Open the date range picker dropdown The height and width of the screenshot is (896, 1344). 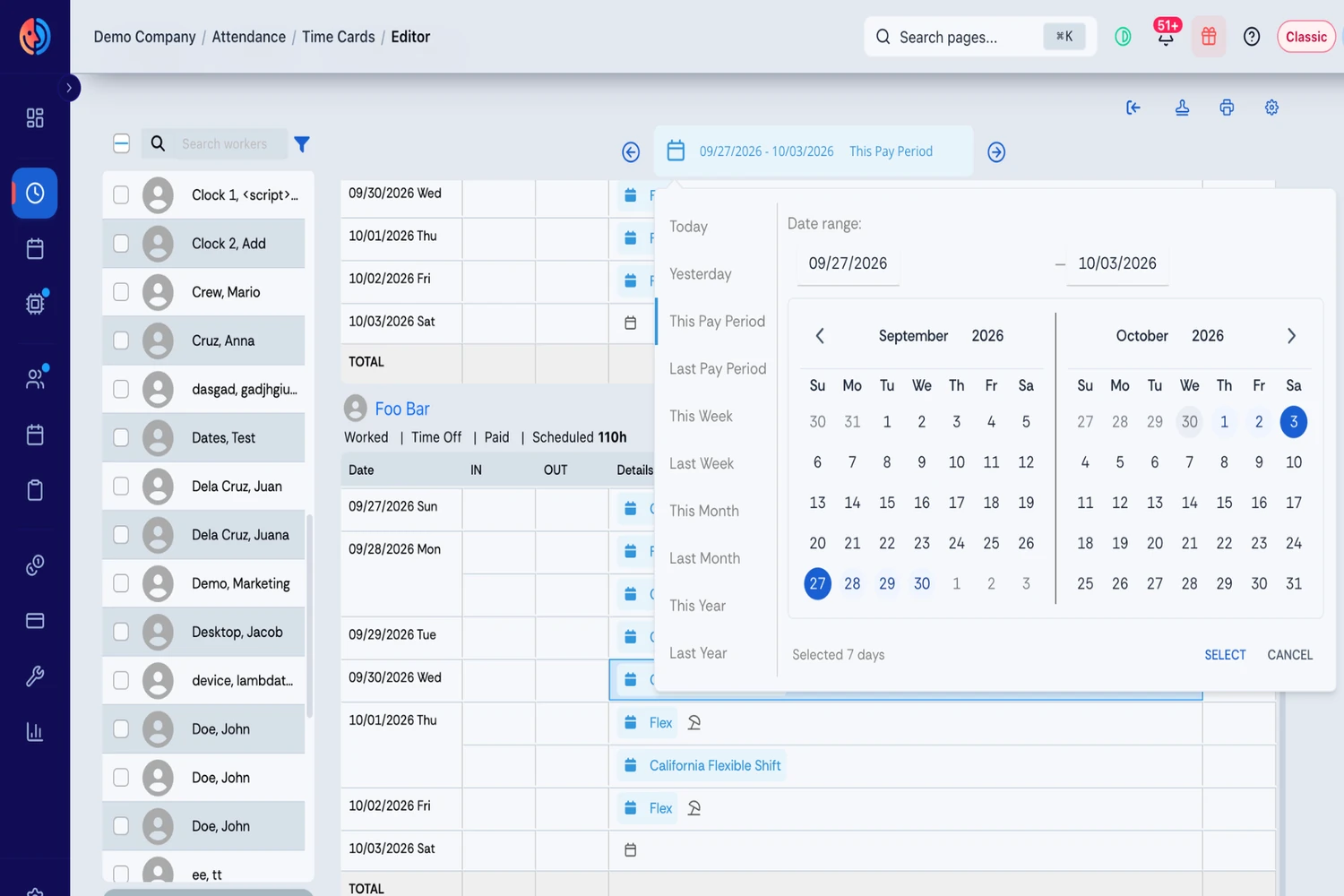(x=814, y=151)
